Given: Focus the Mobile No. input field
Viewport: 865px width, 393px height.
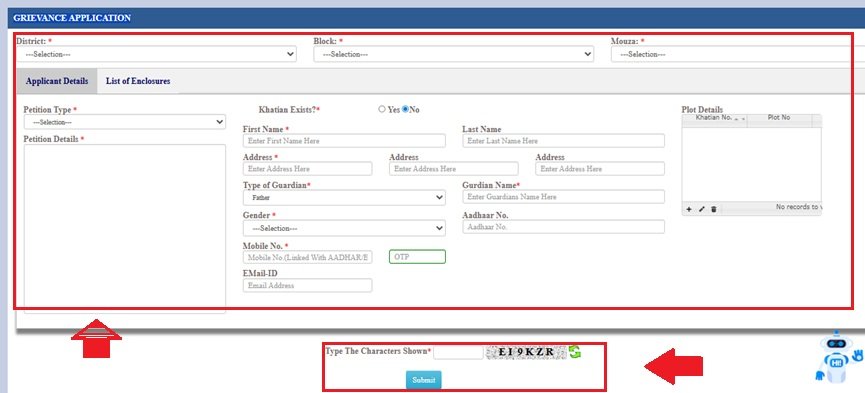Looking at the screenshot, I should (x=307, y=257).
